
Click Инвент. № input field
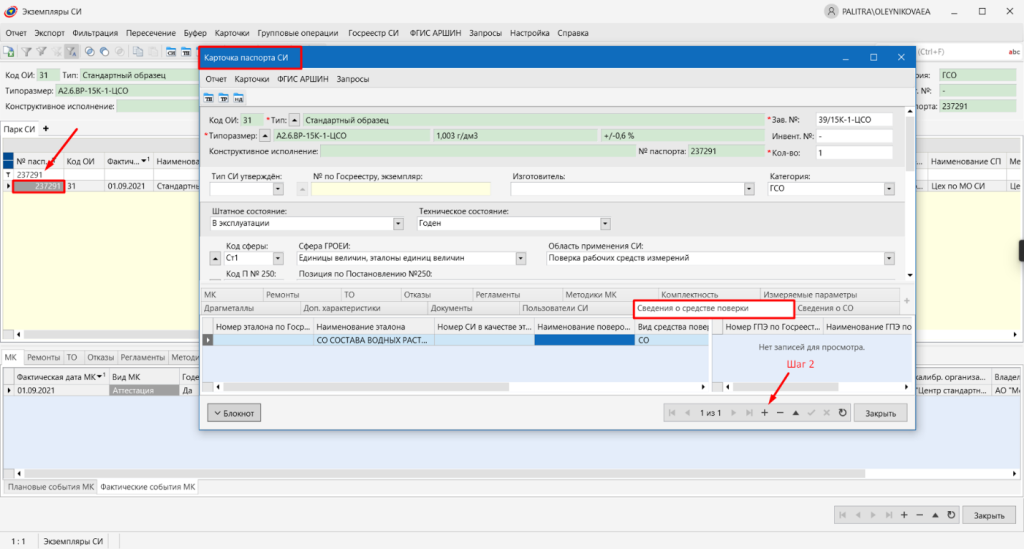[854, 136]
